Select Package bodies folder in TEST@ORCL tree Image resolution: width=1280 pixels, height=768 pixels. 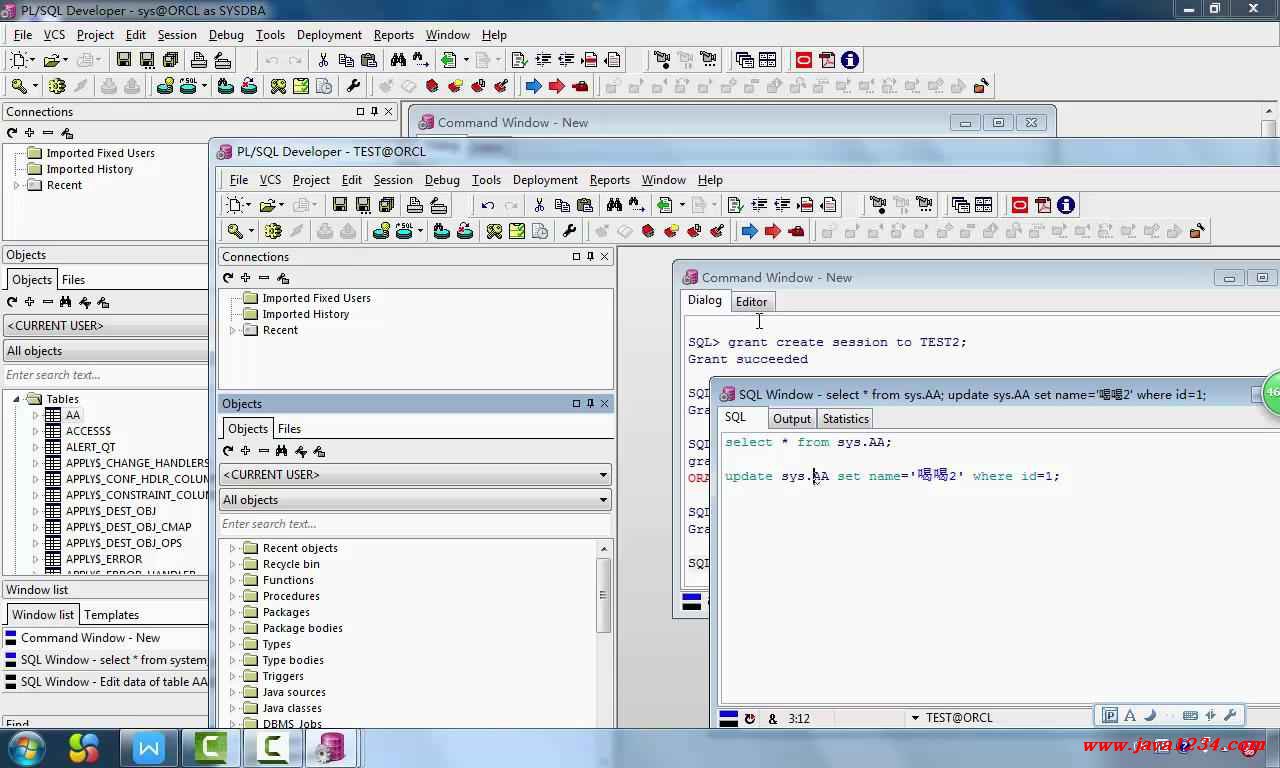point(302,628)
